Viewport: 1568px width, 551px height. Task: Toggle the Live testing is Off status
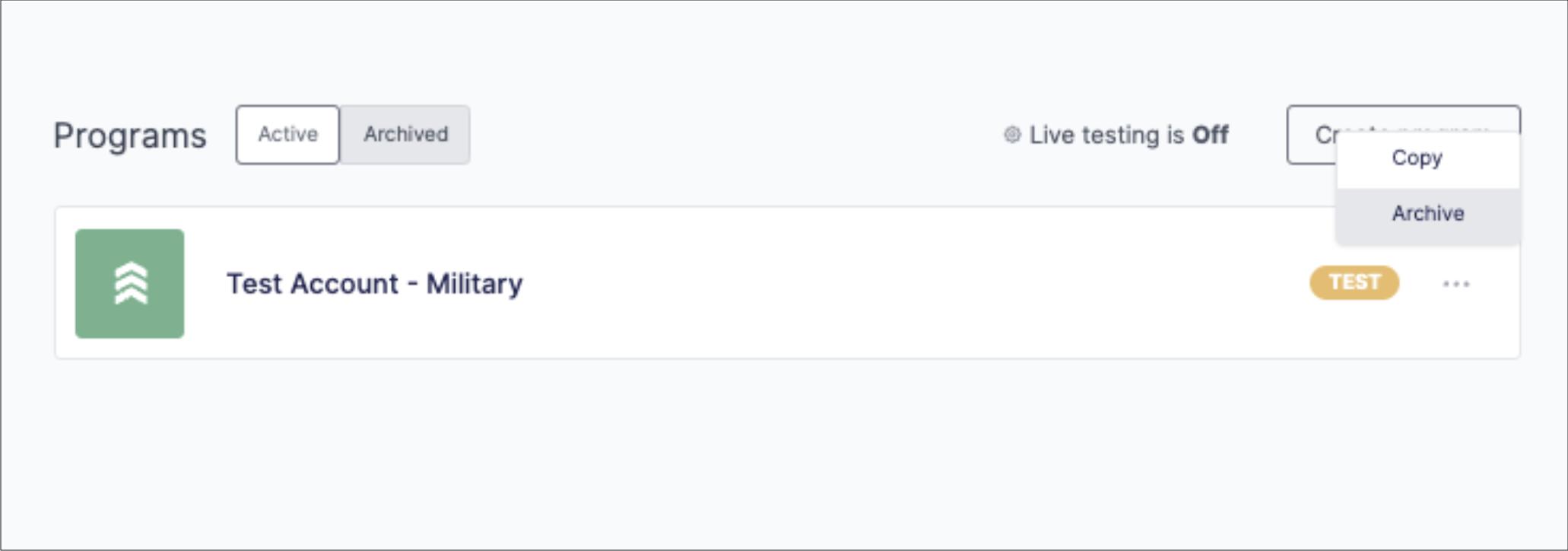(x=1116, y=135)
